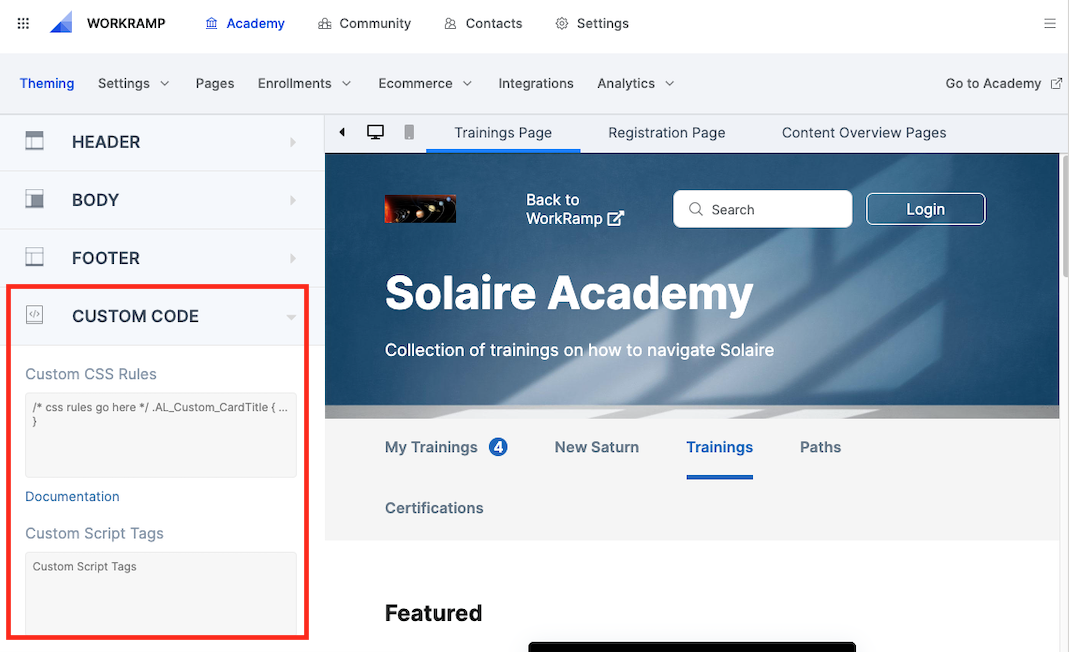1069x652 pixels.
Task: Expand the HEADER section
Action: (x=162, y=142)
